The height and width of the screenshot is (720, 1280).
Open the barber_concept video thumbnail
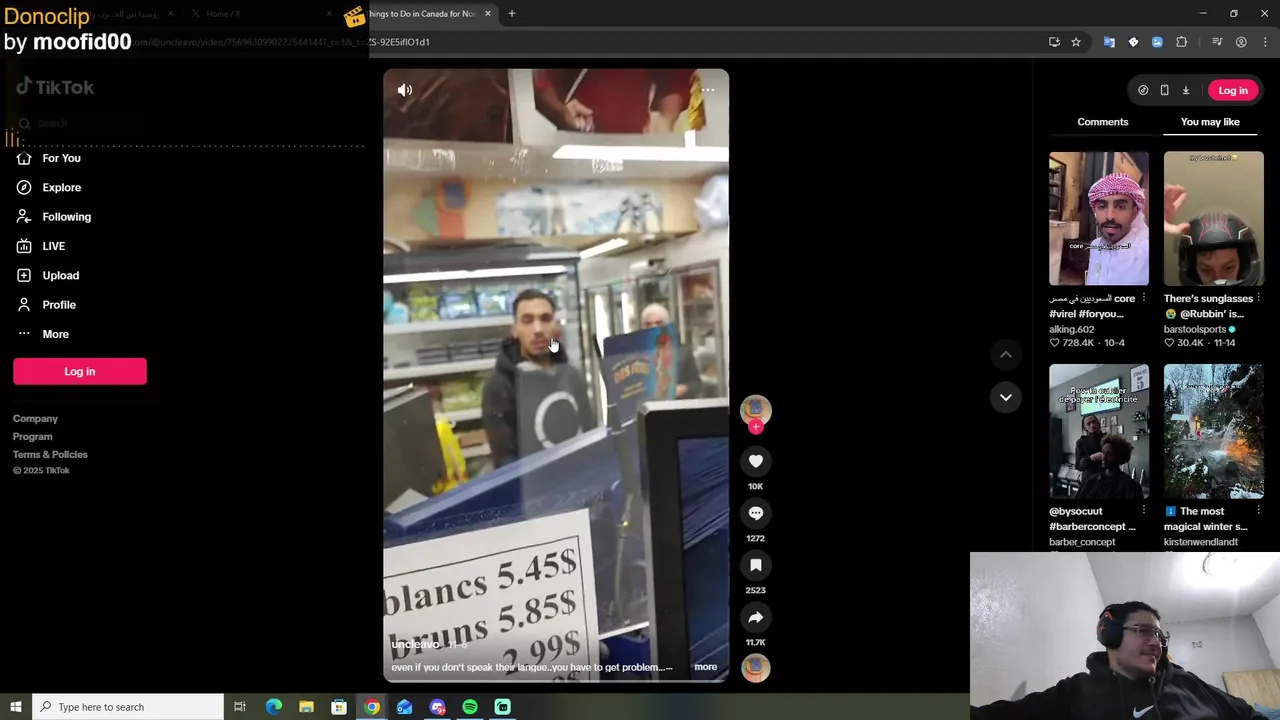pyautogui.click(x=1099, y=431)
